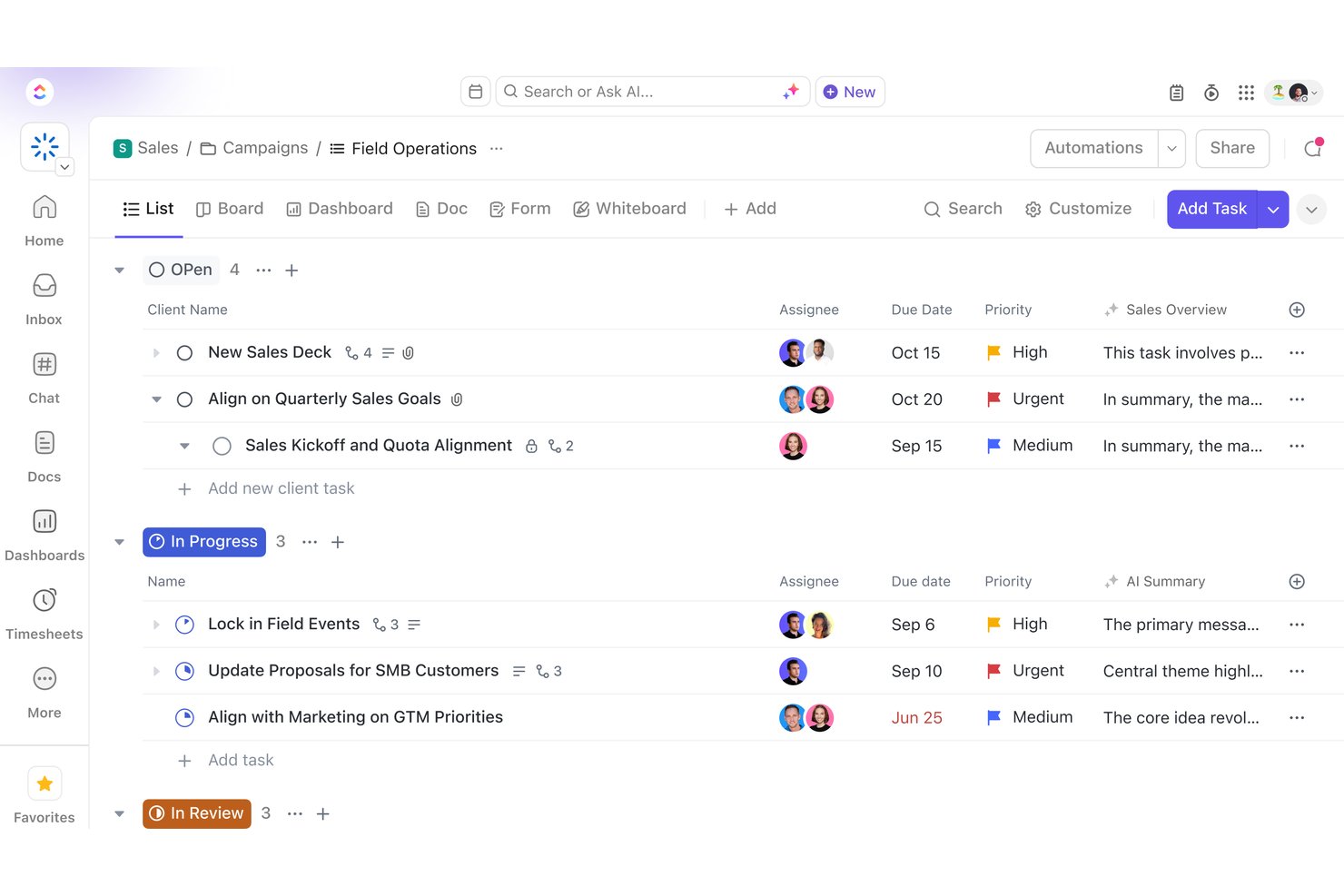Open the Add Task dropdown arrow
1344x896 pixels.
click(x=1273, y=209)
